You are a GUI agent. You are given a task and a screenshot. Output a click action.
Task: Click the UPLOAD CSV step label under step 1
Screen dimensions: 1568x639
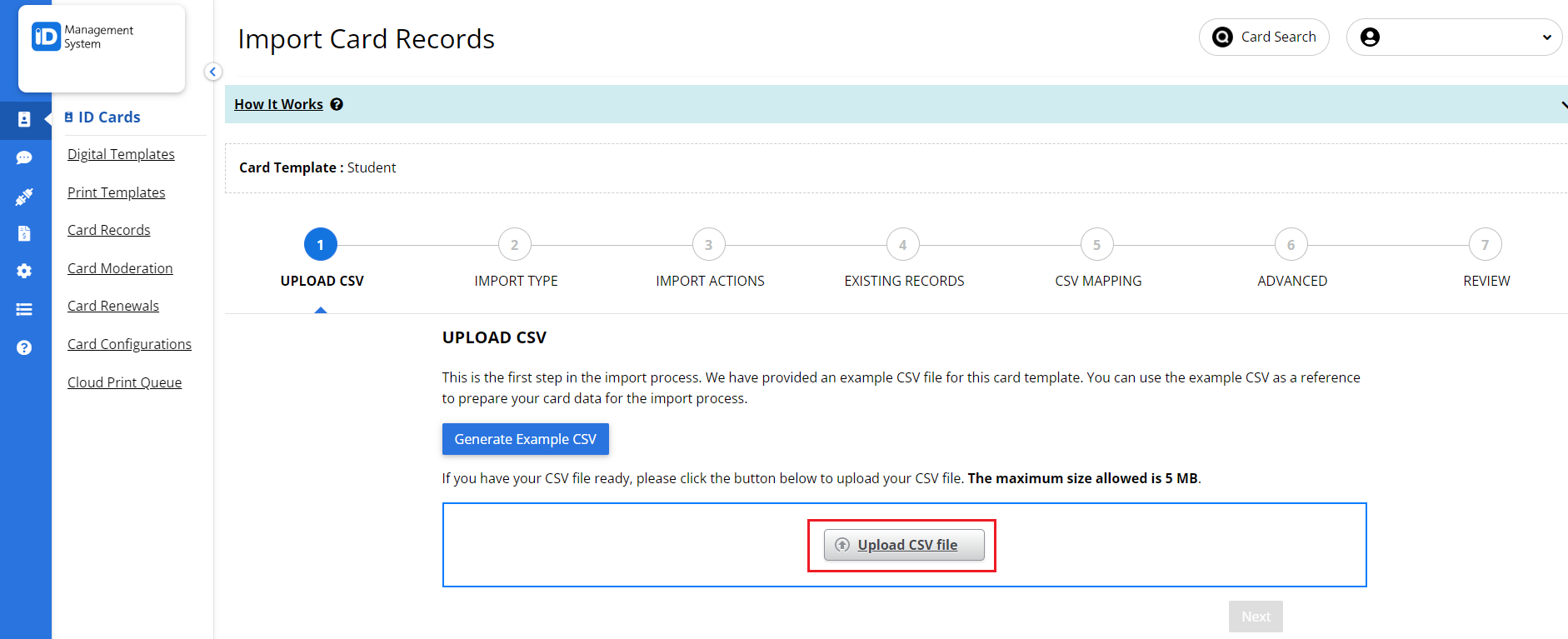point(322,281)
